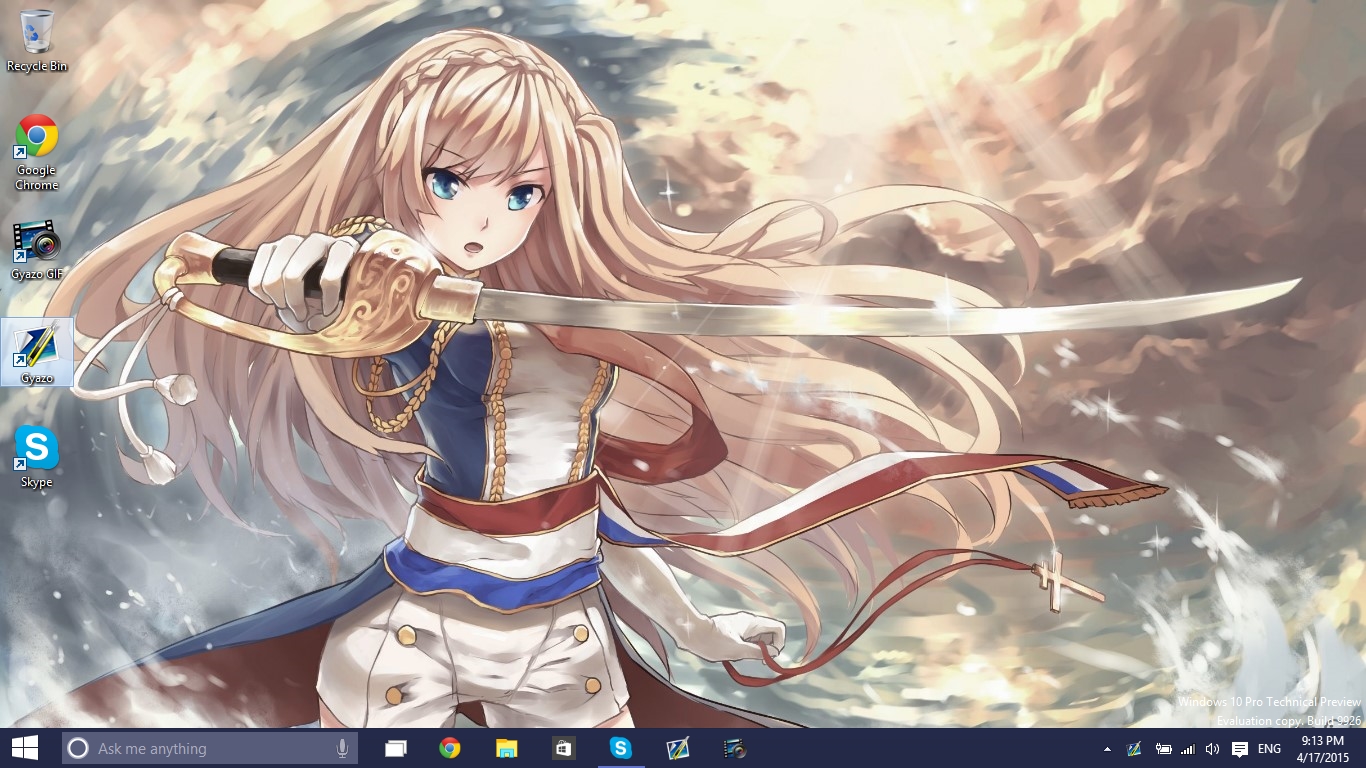Check battery status in system tray
Screen dimensions: 1366x768
tap(1163, 749)
